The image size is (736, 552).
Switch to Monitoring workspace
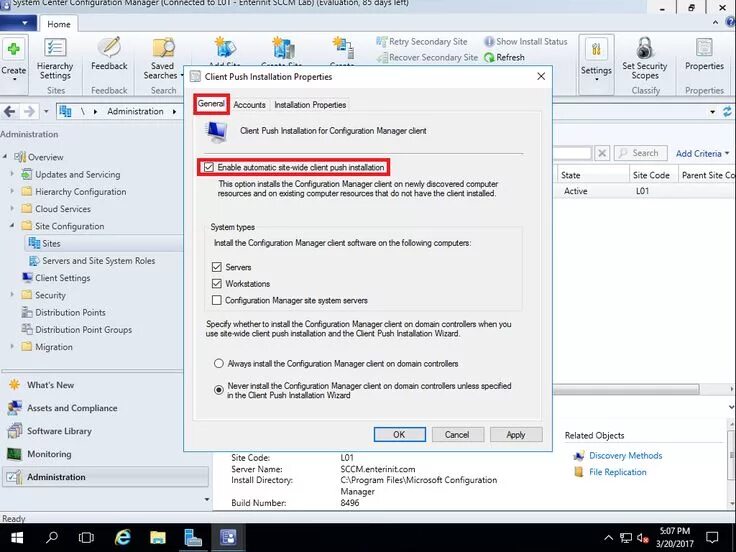pos(49,454)
